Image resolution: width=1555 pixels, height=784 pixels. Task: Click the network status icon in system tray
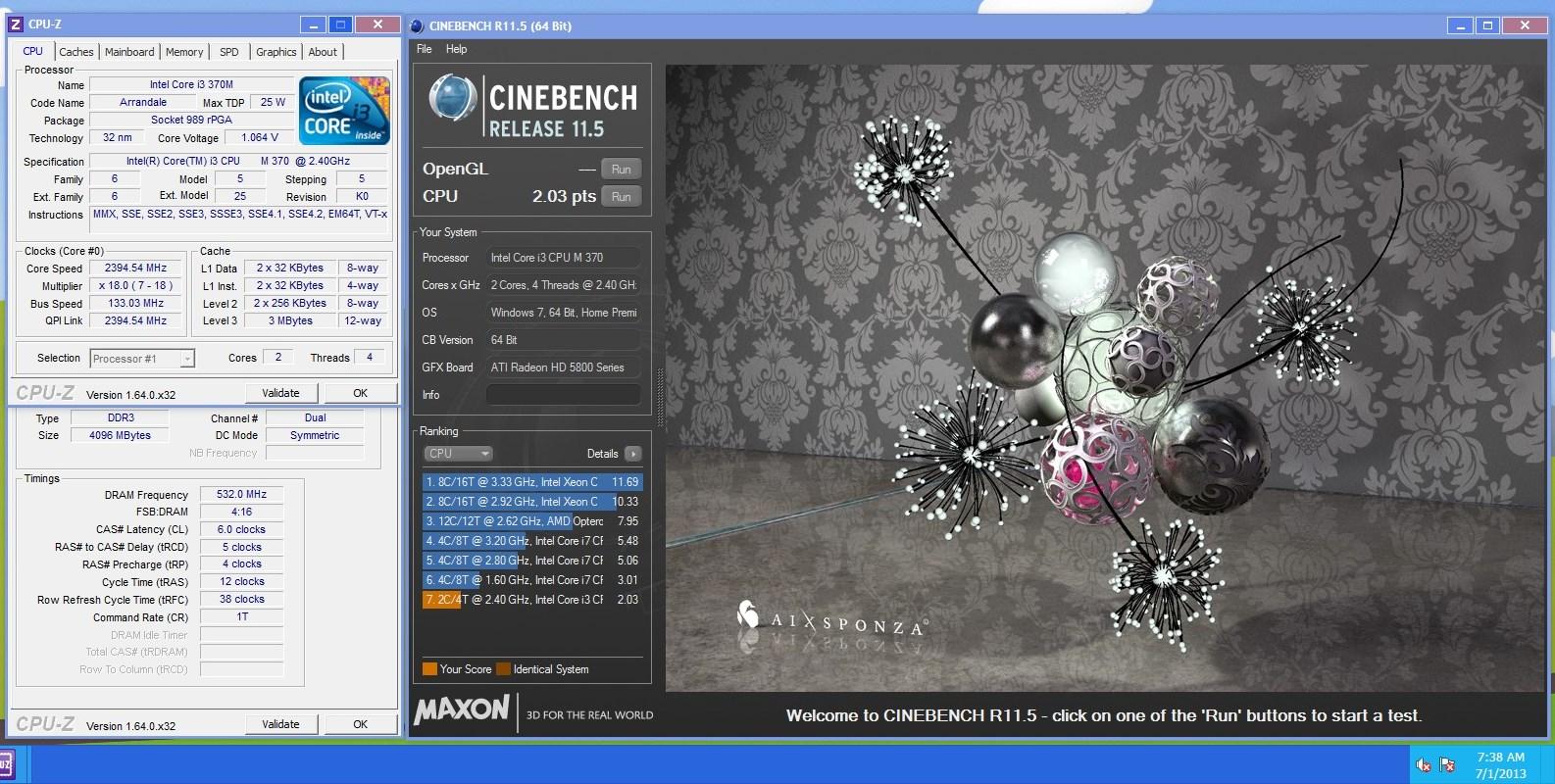(x=1447, y=765)
